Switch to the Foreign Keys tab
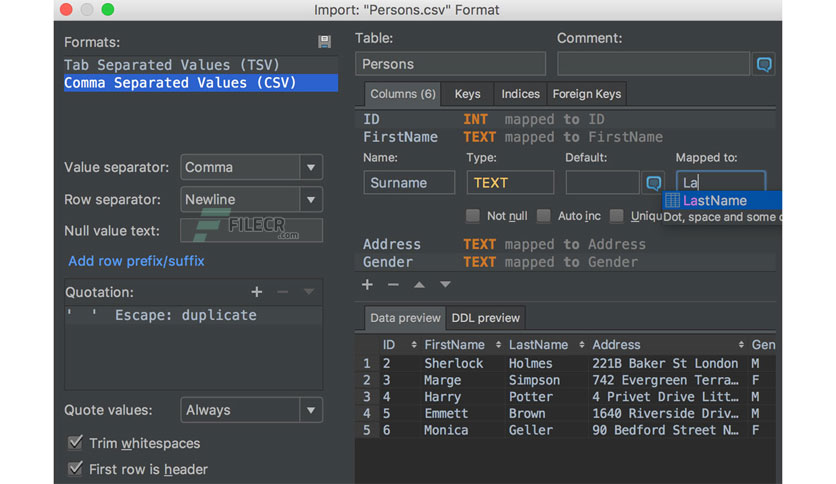The height and width of the screenshot is (484, 836). tap(586, 94)
